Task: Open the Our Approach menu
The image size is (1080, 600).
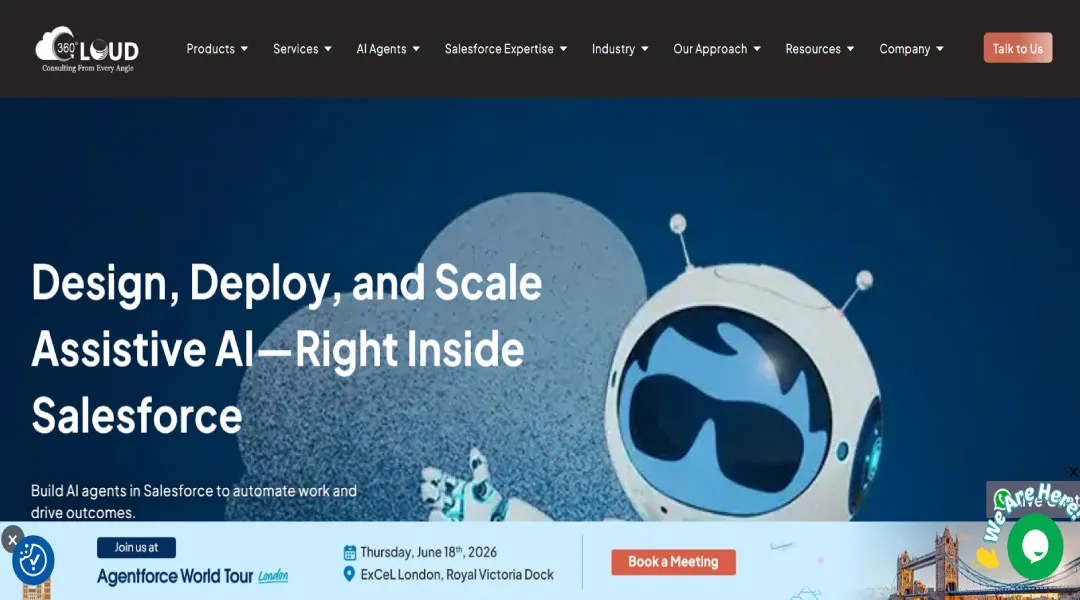Action: click(710, 49)
